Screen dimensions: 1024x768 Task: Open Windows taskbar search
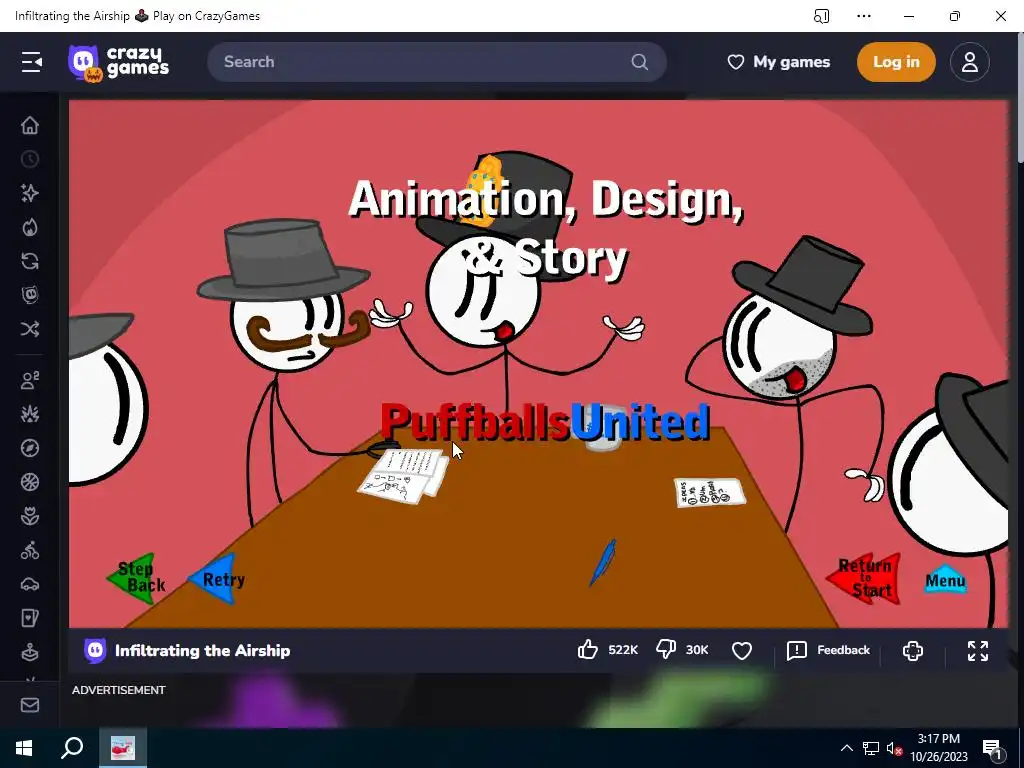click(72, 748)
